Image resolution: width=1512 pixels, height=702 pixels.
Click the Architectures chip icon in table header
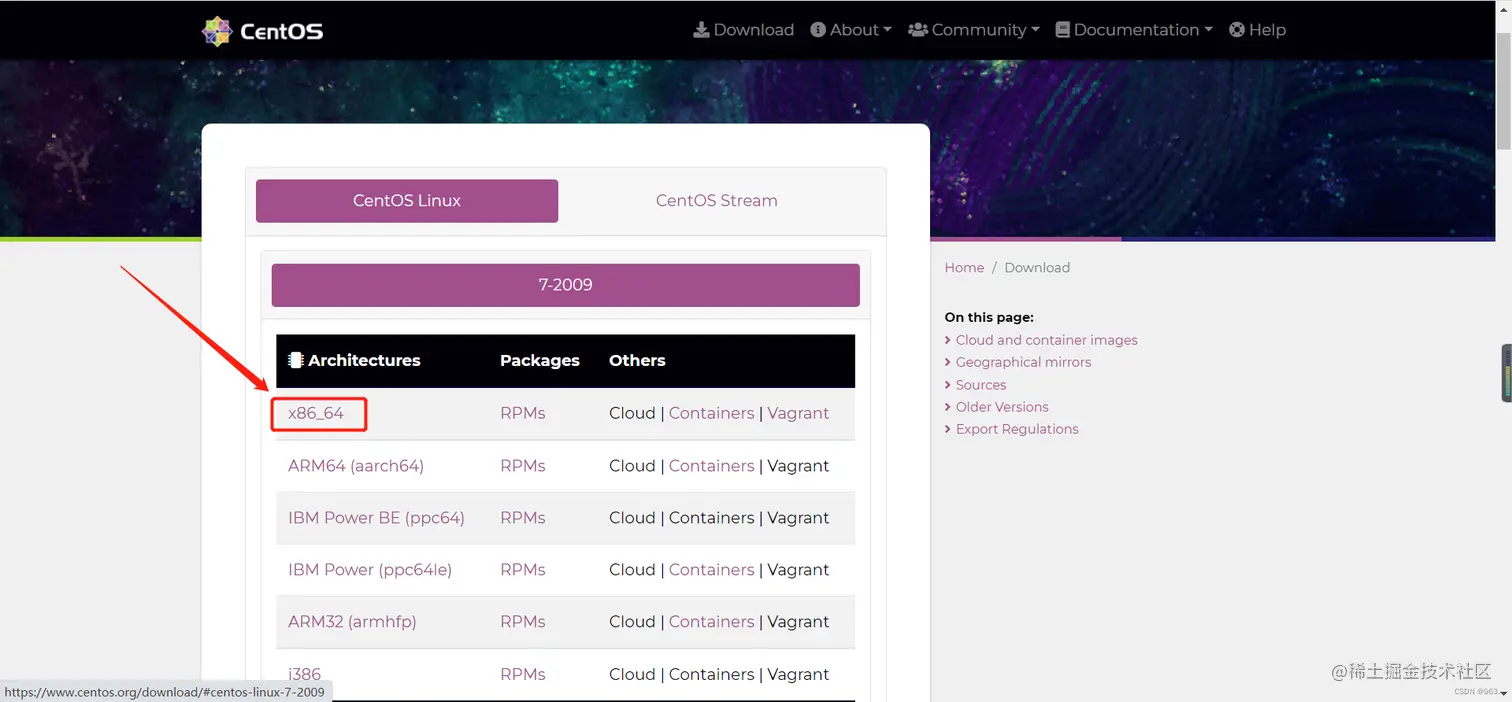296,360
